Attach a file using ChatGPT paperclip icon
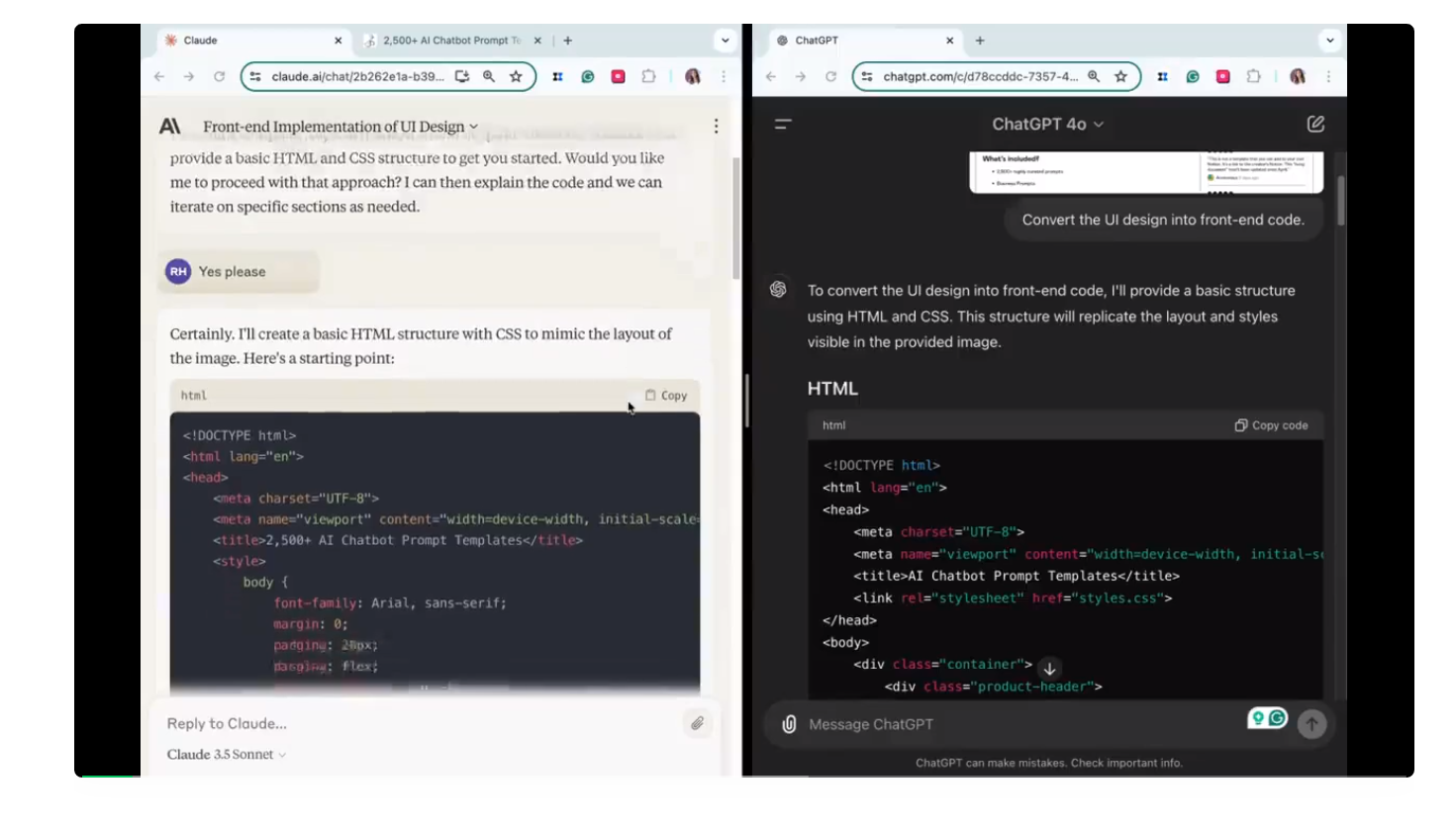Image resolution: width=1456 pixels, height=828 pixels. click(789, 724)
